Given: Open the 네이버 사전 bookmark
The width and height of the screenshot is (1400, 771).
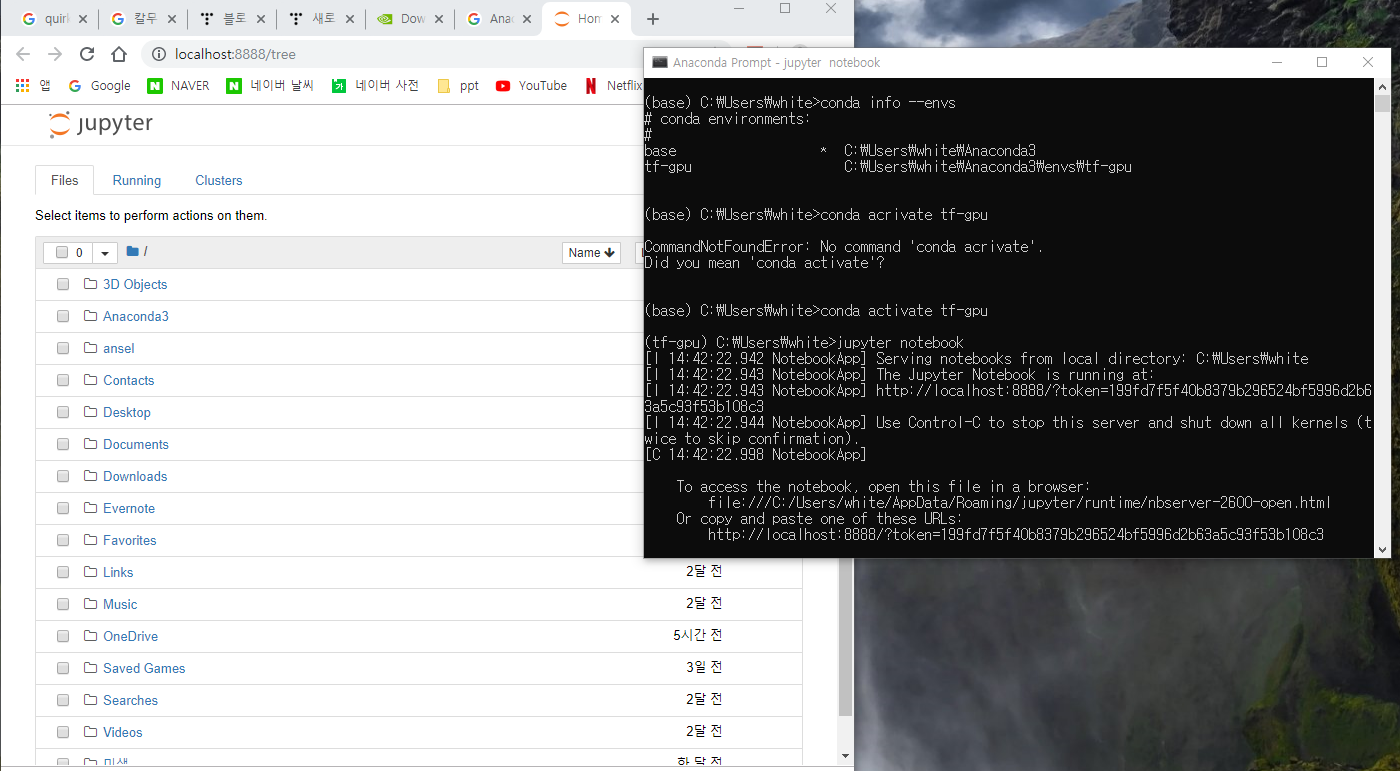Looking at the screenshot, I should [x=375, y=86].
